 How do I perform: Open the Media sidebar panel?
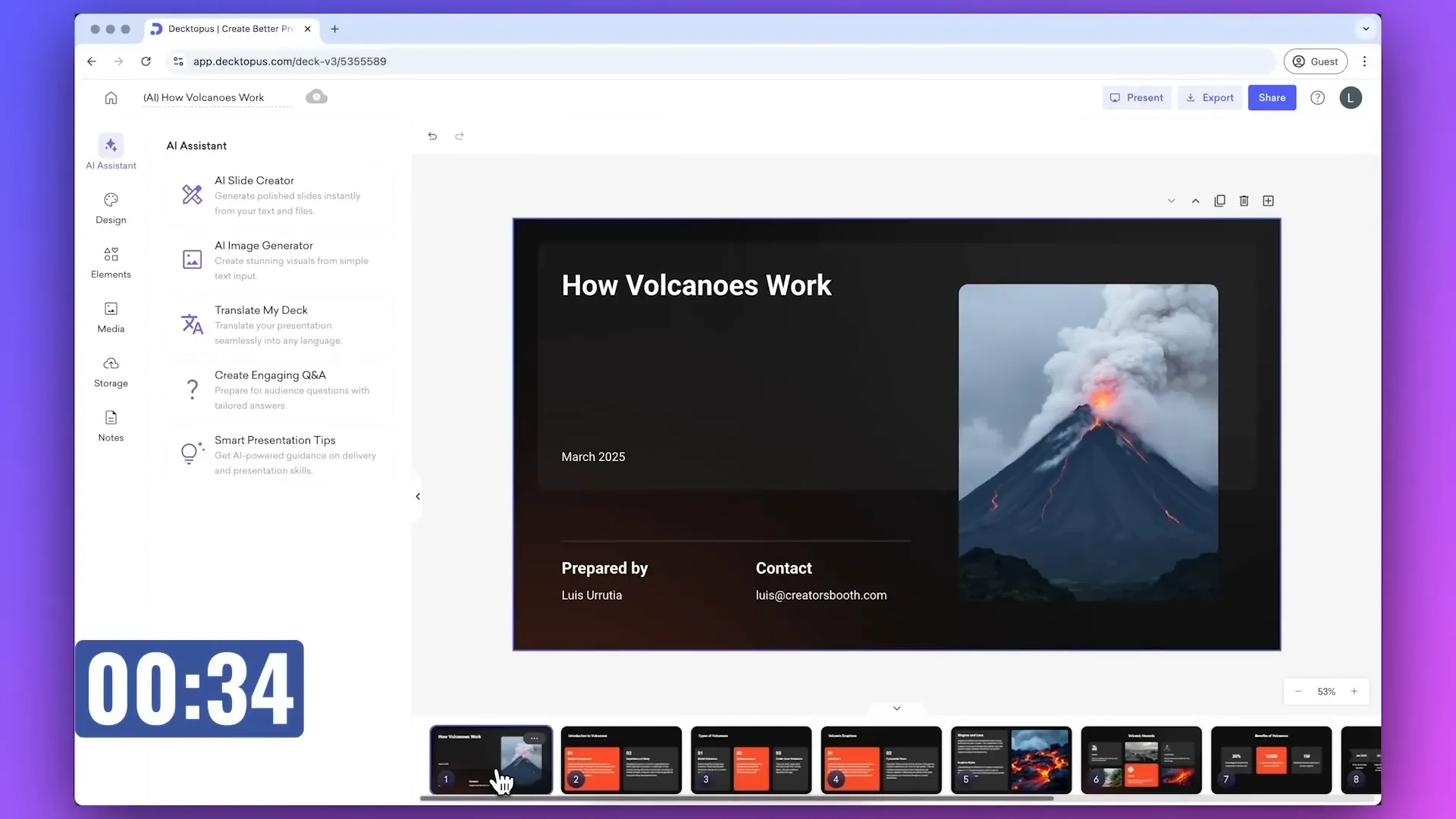[111, 317]
